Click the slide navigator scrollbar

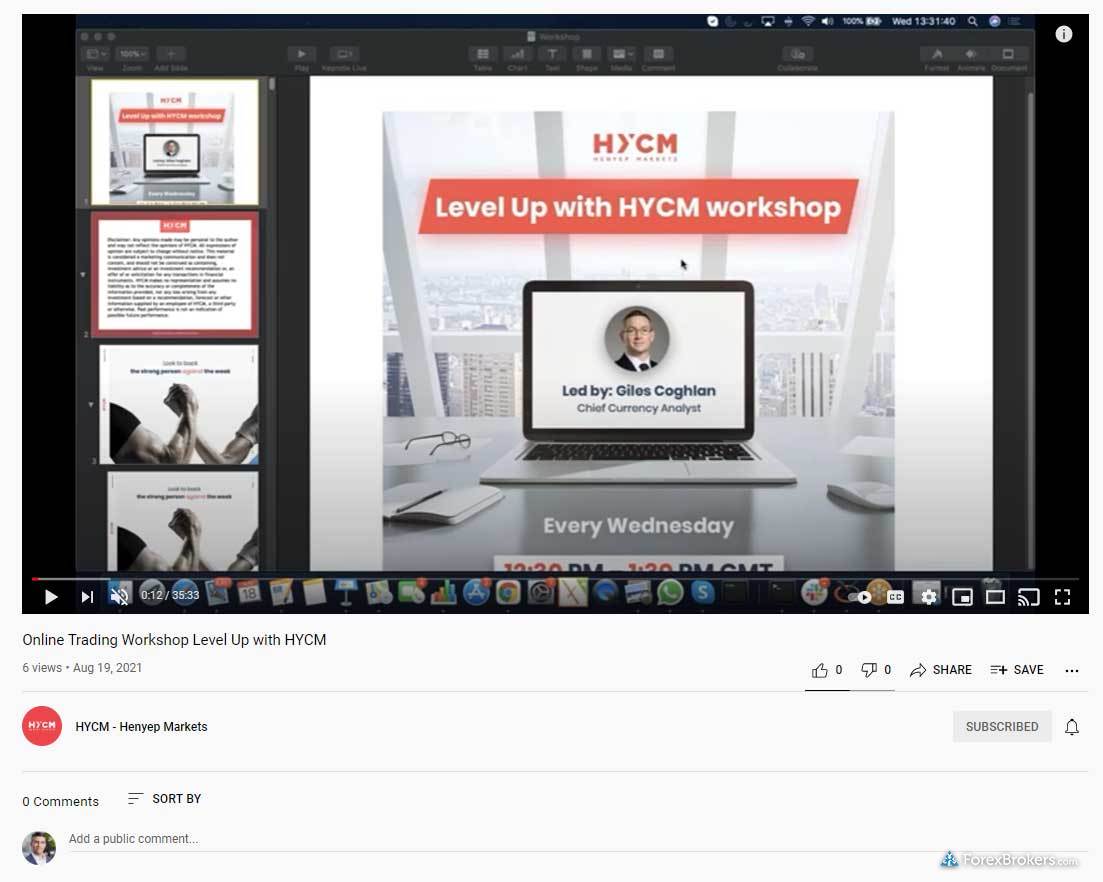pos(272,84)
